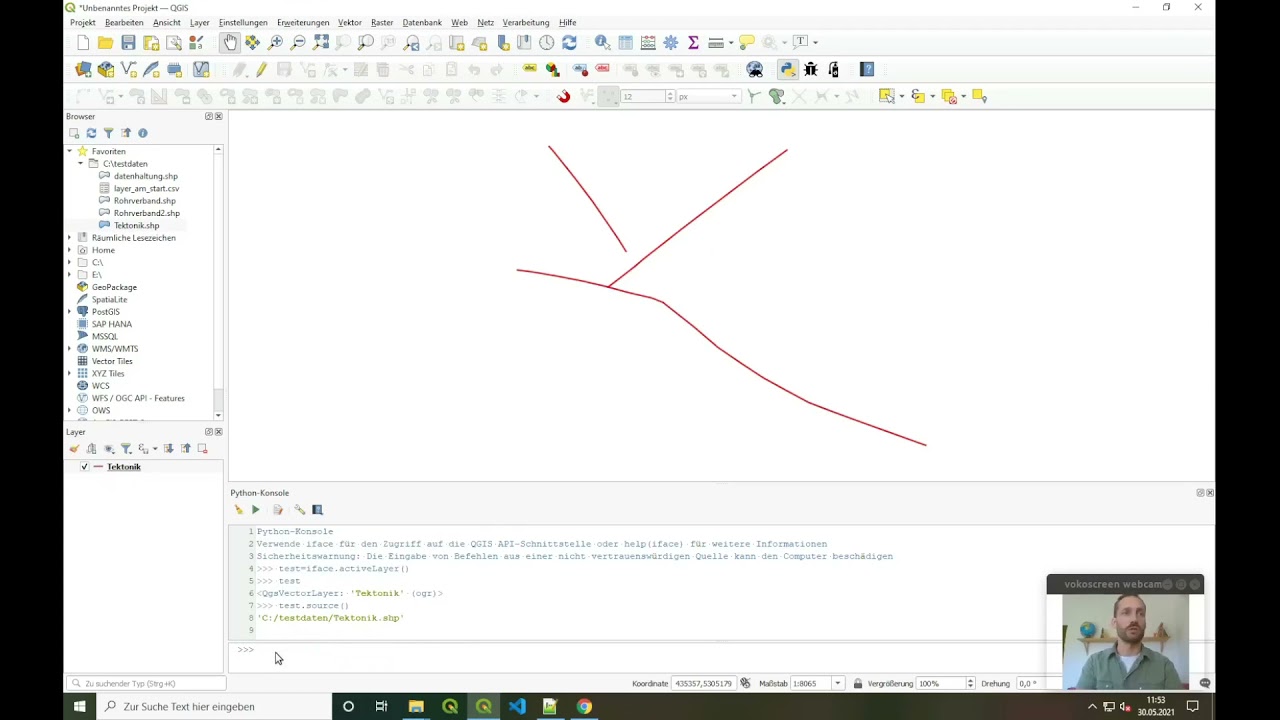Image resolution: width=1280 pixels, height=720 pixels.
Task: Expand the XYZ Tiles node
Action: click(x=70, y=373)
